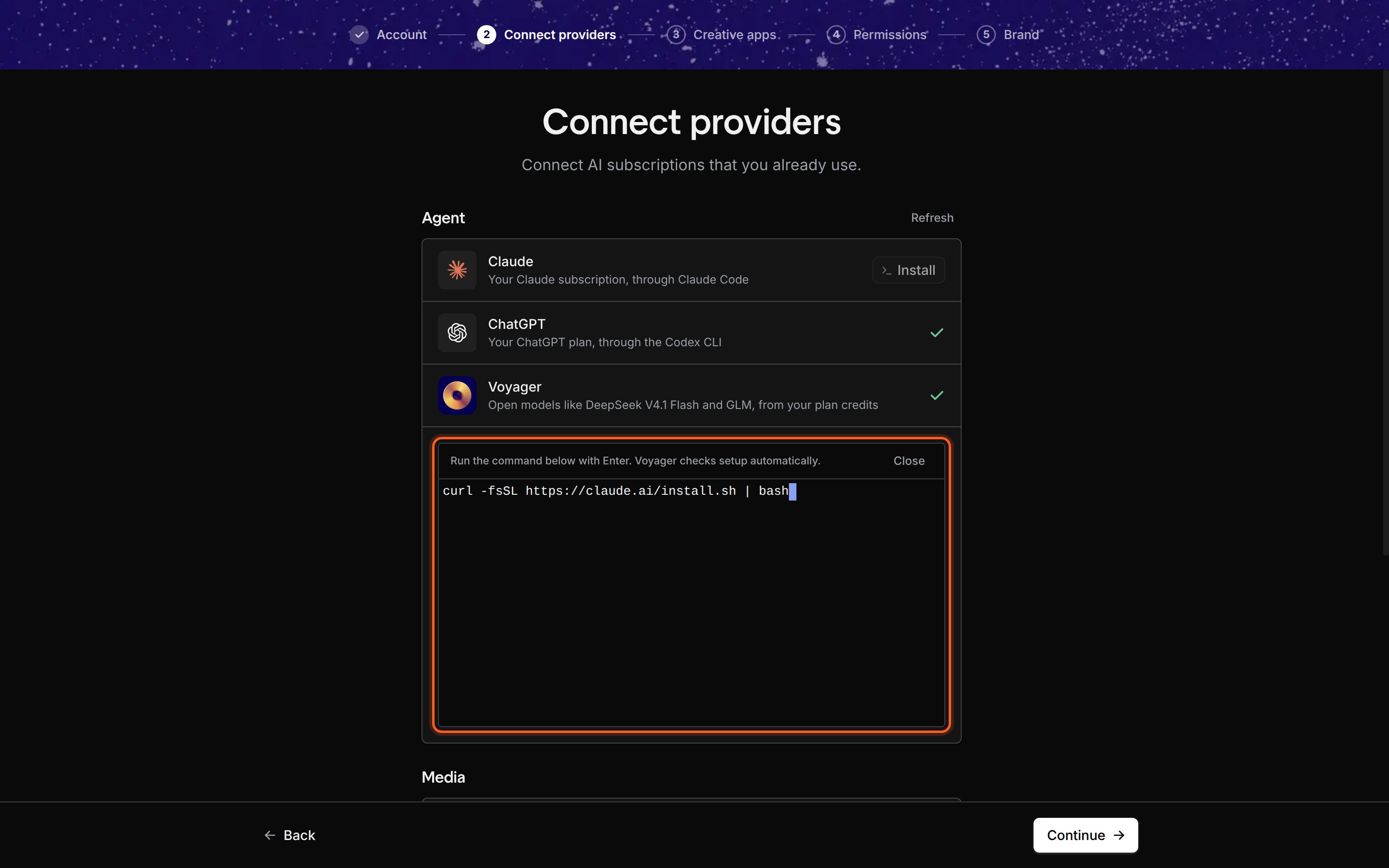Click "Your ChatGPT plan, through the Codex CLI"
1389x868 pixels.
coord(604,342)
